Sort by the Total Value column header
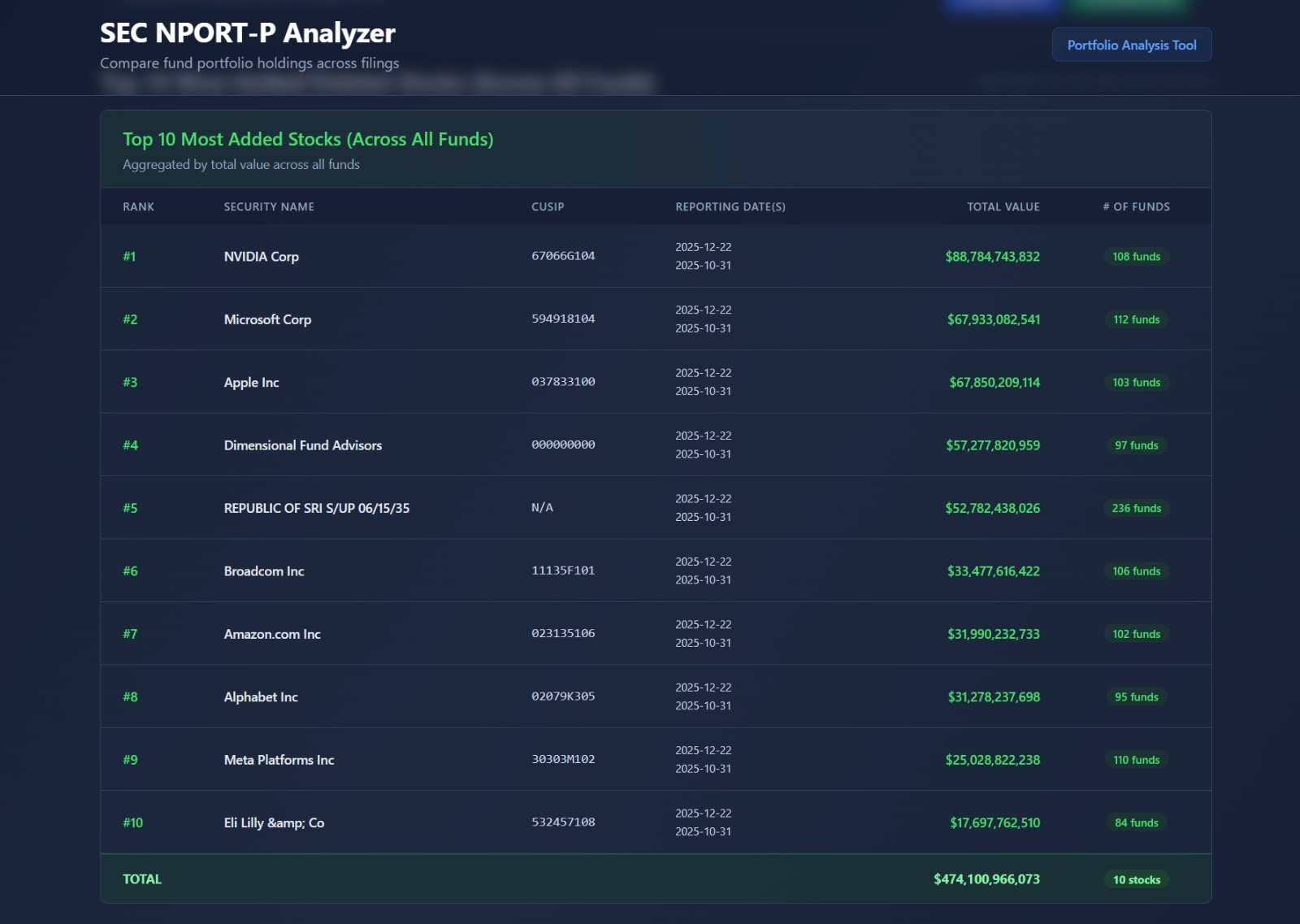 coord(1003,206)
